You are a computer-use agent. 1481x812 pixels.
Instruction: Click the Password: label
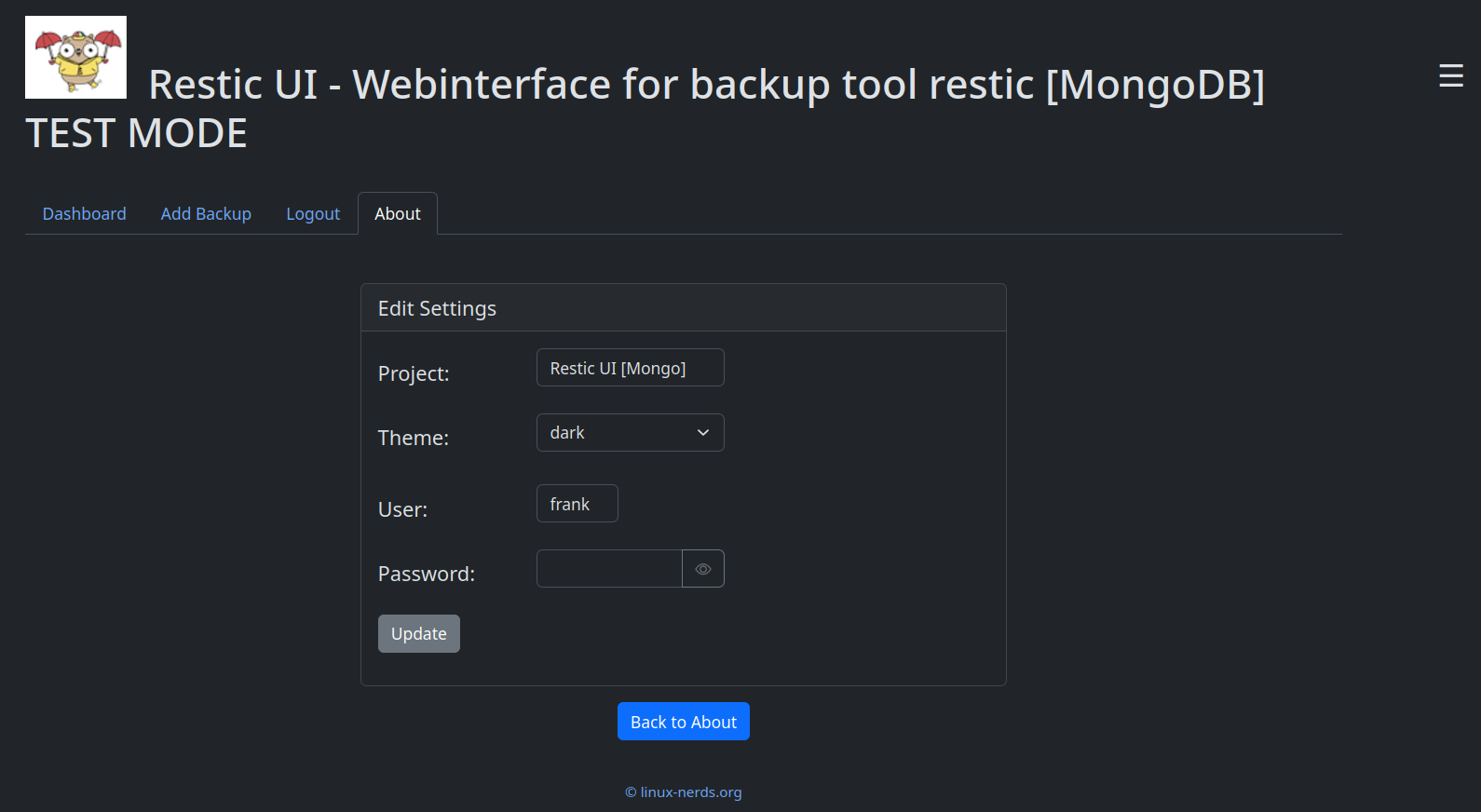(427, 574)
